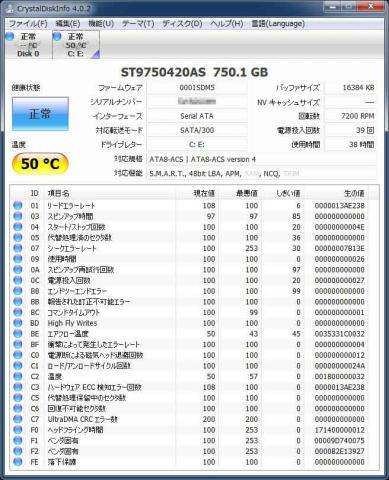Open the ディスク(D) menu

tap(182, 24)
